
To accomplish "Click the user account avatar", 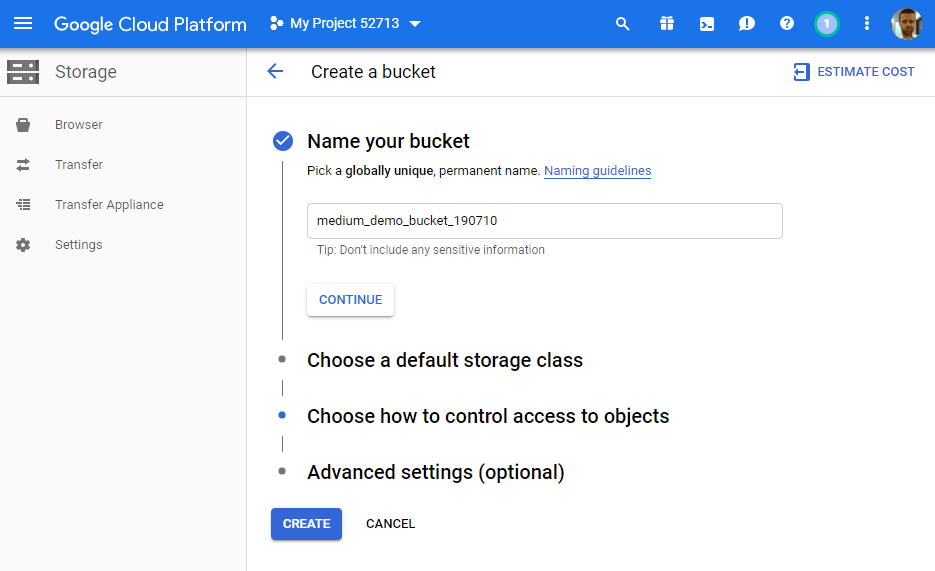I will [906, 24].
